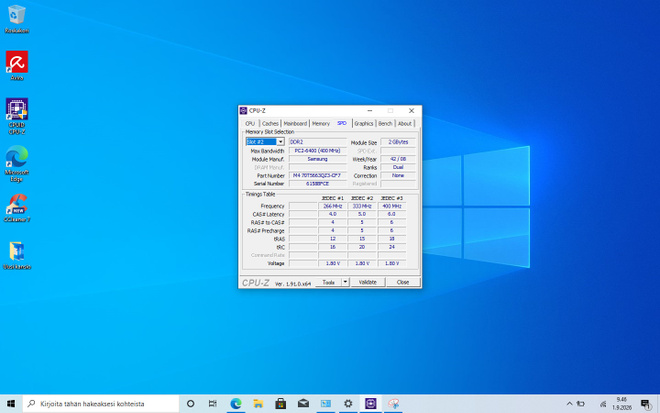
Task: Click the 6.0 CAS# Latency cell
Action: [391, 214]
